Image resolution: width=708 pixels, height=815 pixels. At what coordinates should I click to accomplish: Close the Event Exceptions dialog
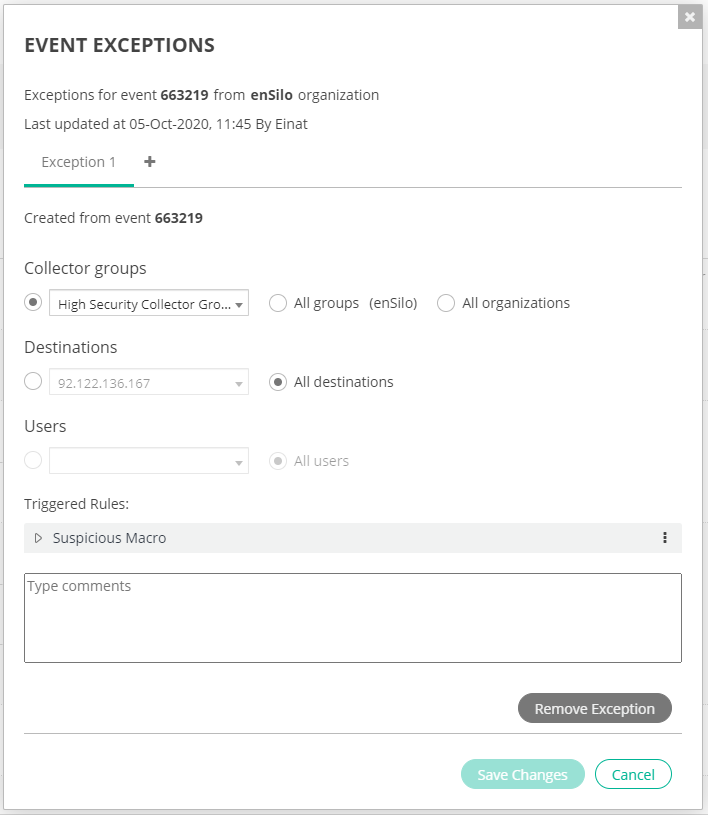click(689, 17)
